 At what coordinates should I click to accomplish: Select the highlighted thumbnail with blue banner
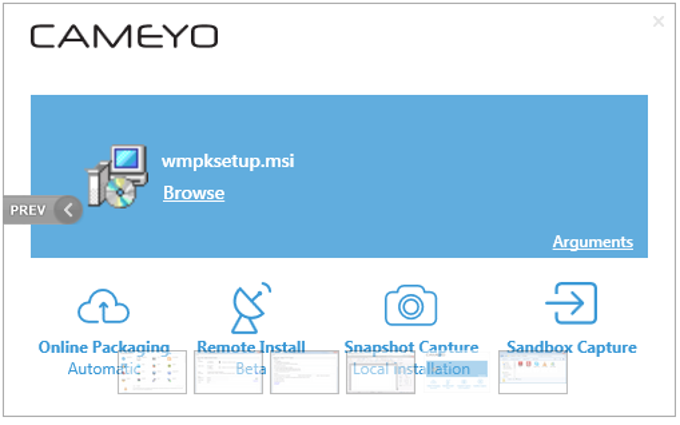(x=457, y=372)
